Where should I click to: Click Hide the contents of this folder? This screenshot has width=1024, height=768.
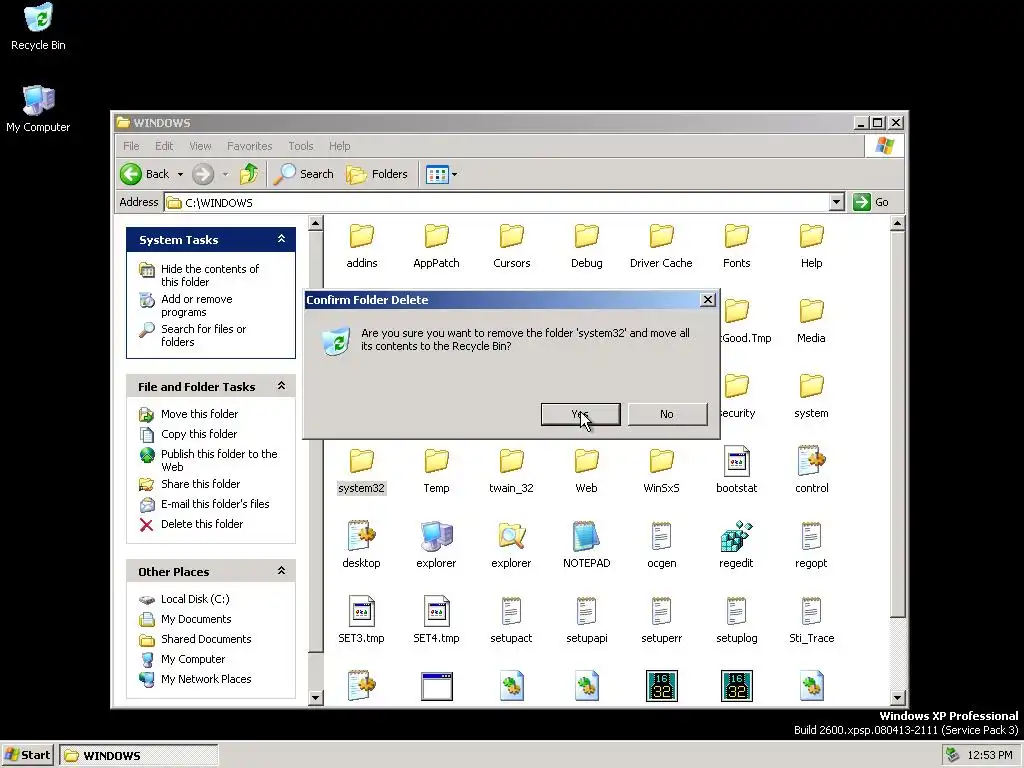tap(210, 275)
